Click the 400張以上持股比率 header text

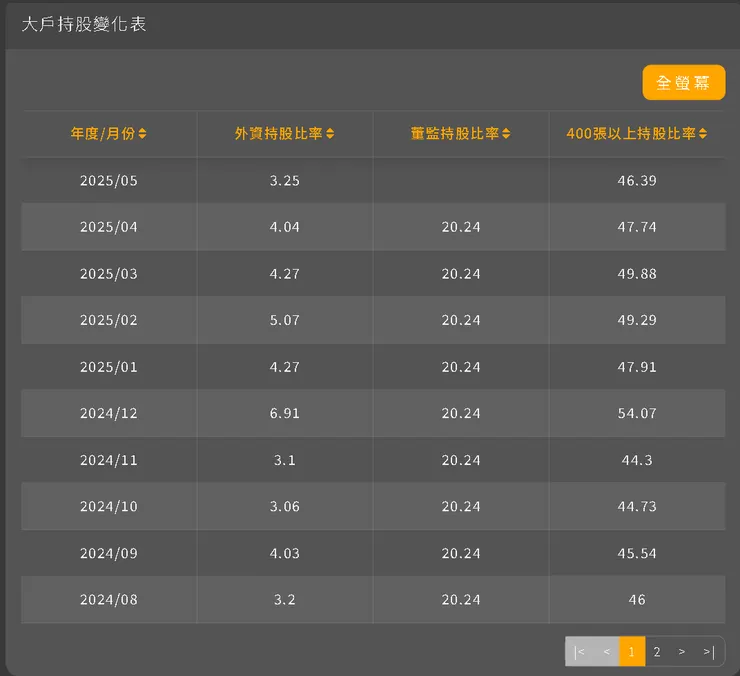click(x=631, y=134)
